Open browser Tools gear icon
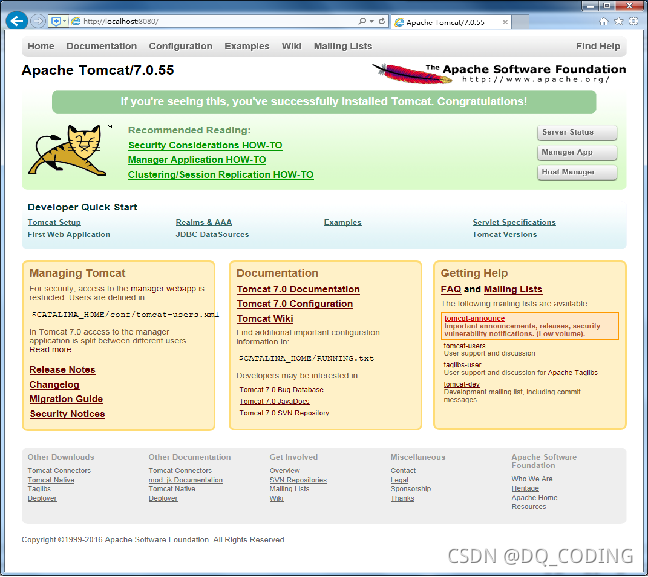The image size is (648, 577). (634, 21)
